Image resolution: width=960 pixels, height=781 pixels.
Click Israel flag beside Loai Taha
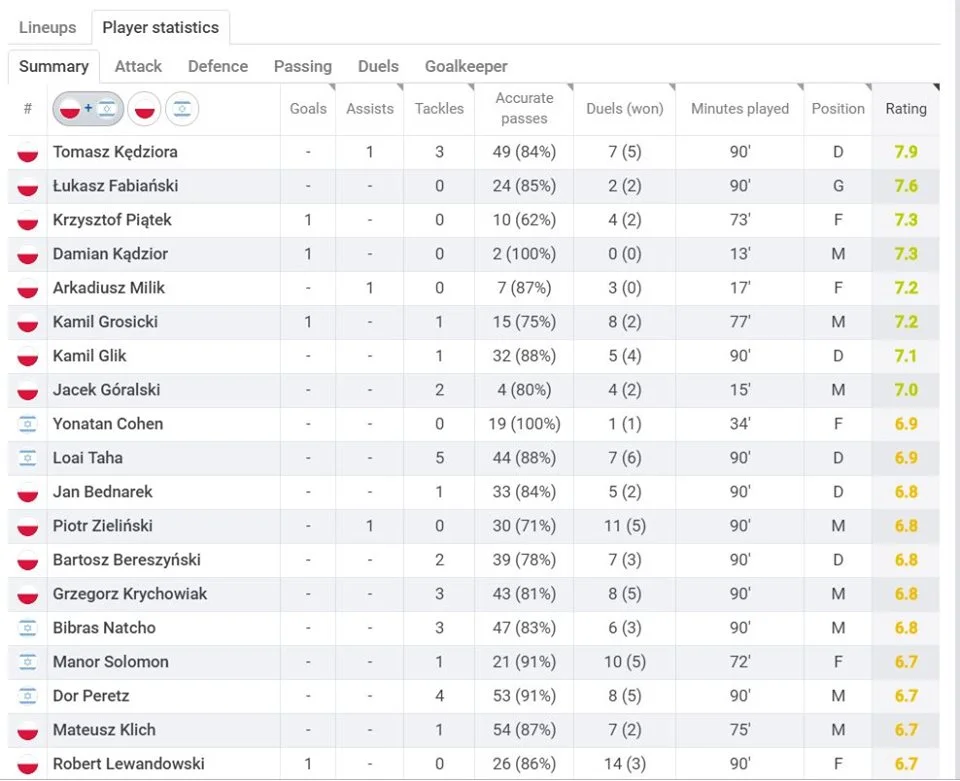(x=27, y=458)
